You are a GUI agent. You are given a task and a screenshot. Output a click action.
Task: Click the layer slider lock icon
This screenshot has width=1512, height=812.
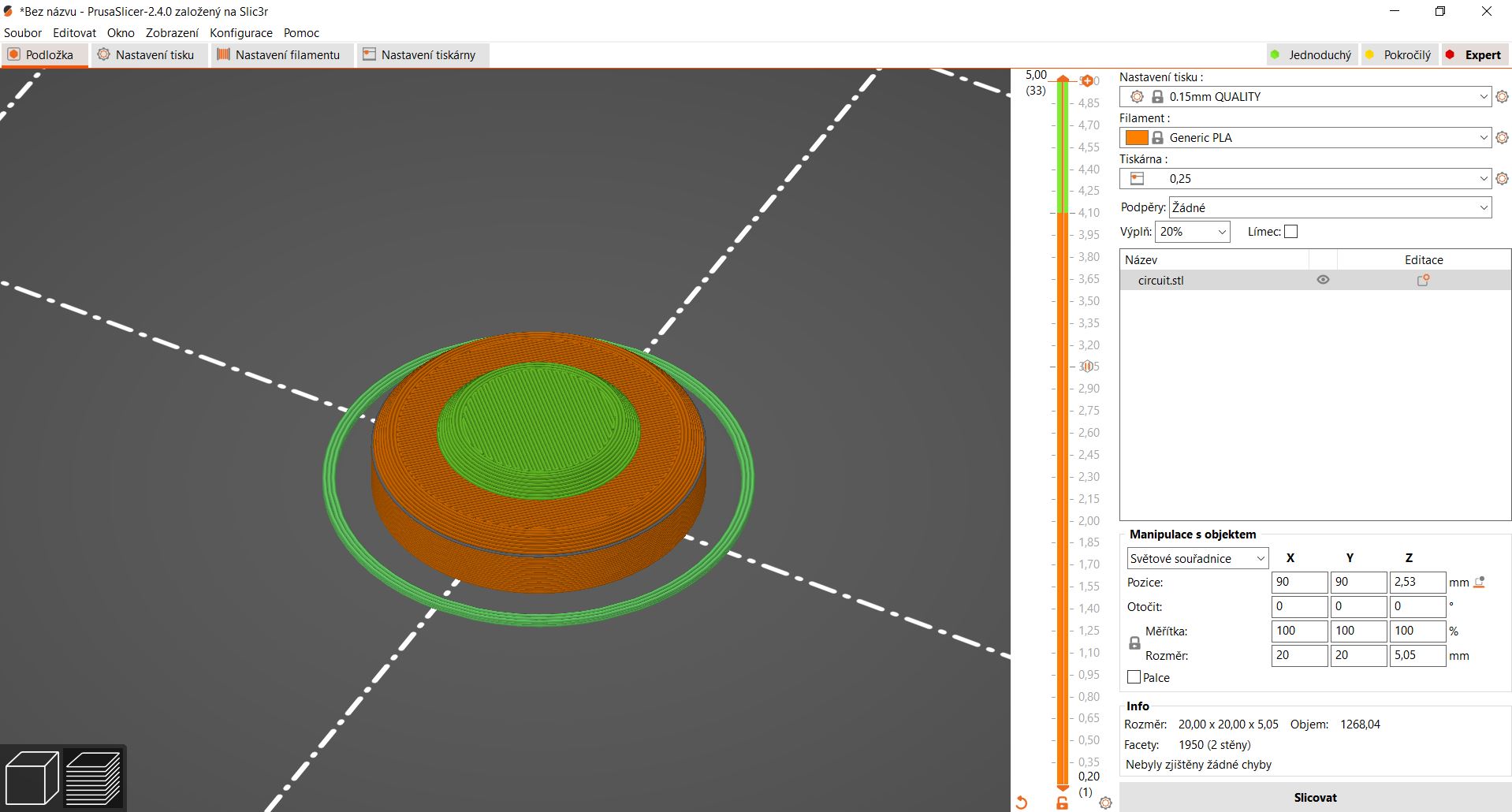(x=1062, y=803)
